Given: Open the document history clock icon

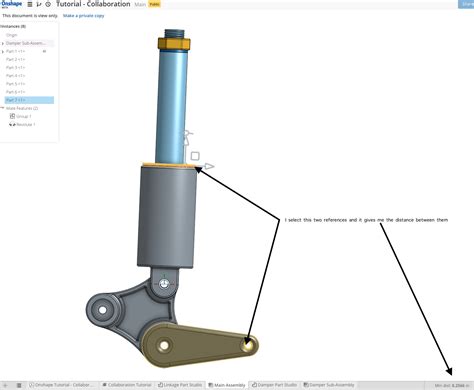Looking at the screenshot, I should point(48,4).
